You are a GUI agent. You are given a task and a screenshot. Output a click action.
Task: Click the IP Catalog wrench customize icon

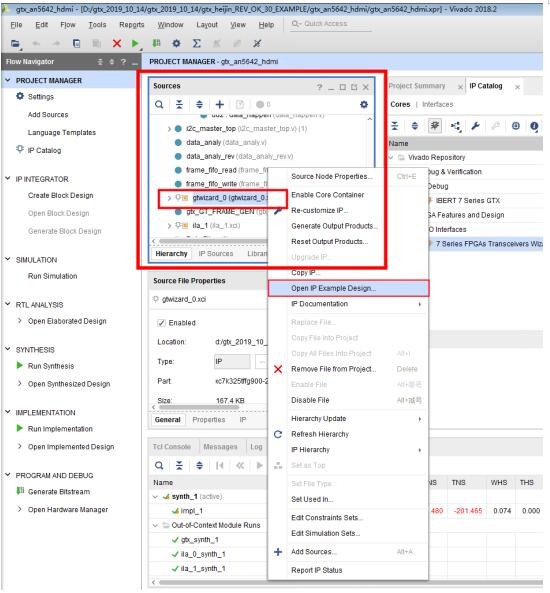coord(475,126)
